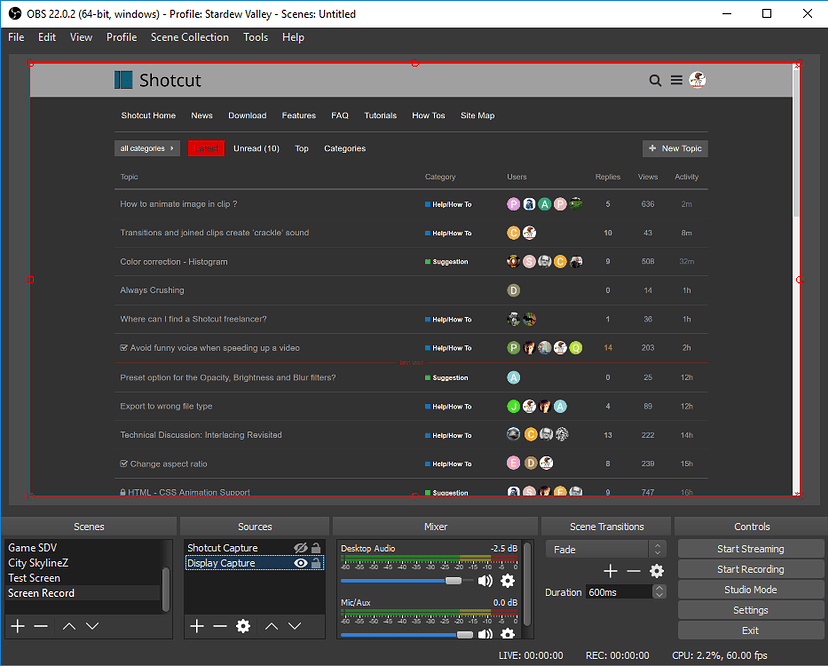Click the Mixer panel scrollbar
This screenshot has height=666, width=828.
click(x=526, y=584)
